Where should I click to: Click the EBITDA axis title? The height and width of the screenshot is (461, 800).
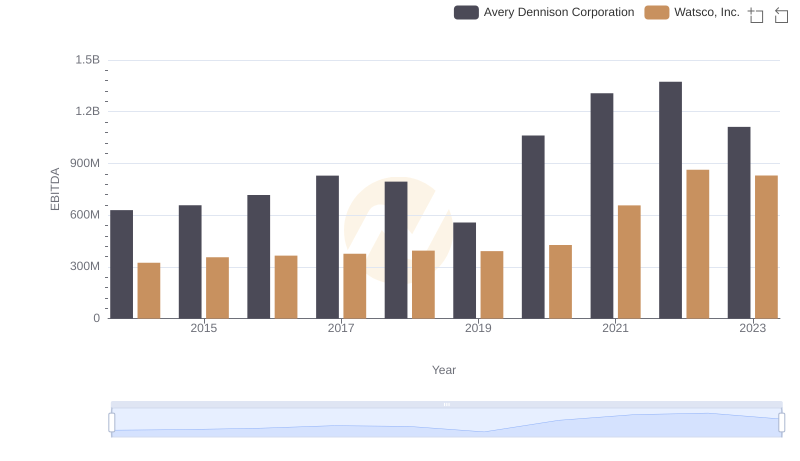point(55,189)
